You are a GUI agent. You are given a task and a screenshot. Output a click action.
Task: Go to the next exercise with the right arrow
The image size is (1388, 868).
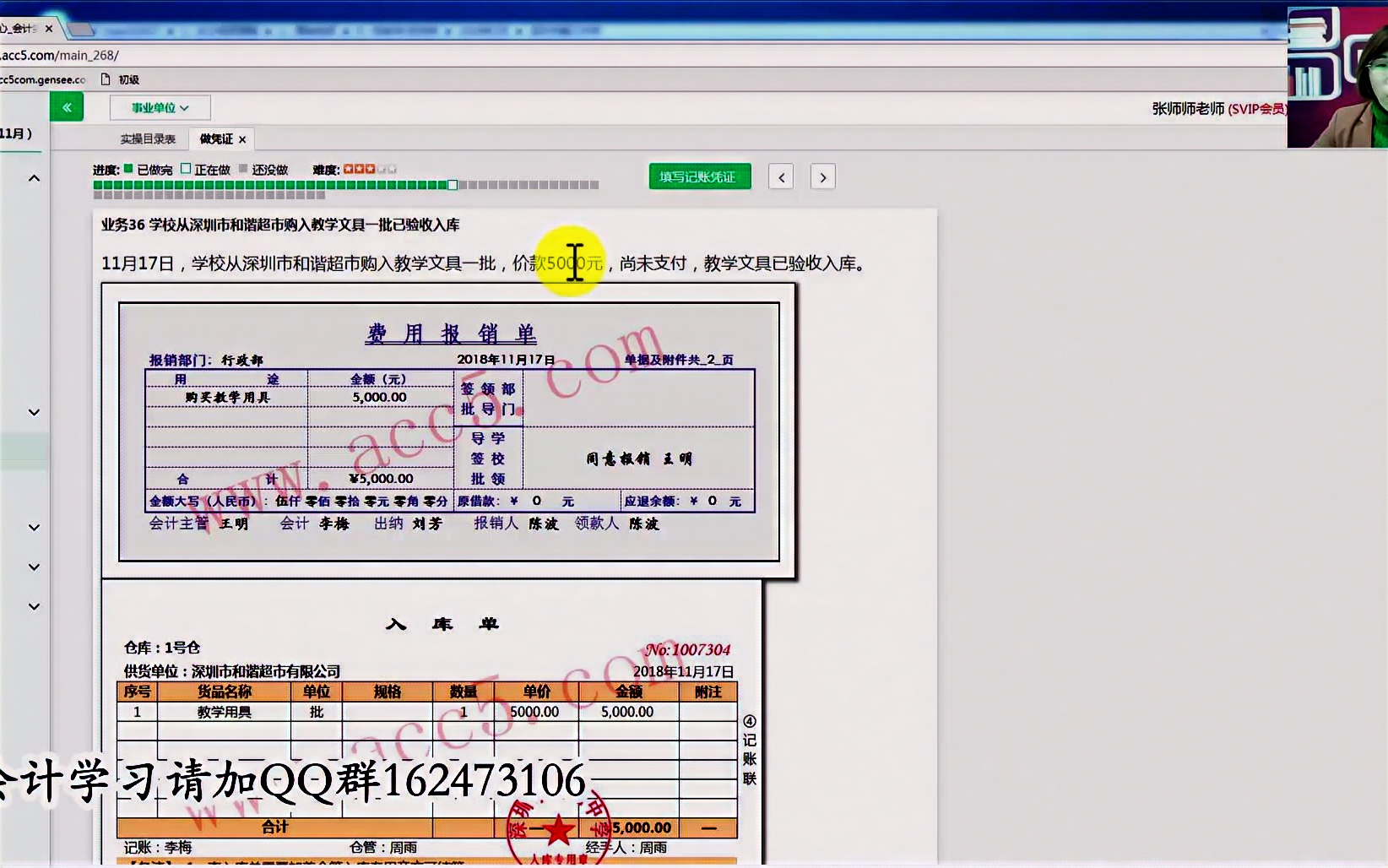point(823,177)
